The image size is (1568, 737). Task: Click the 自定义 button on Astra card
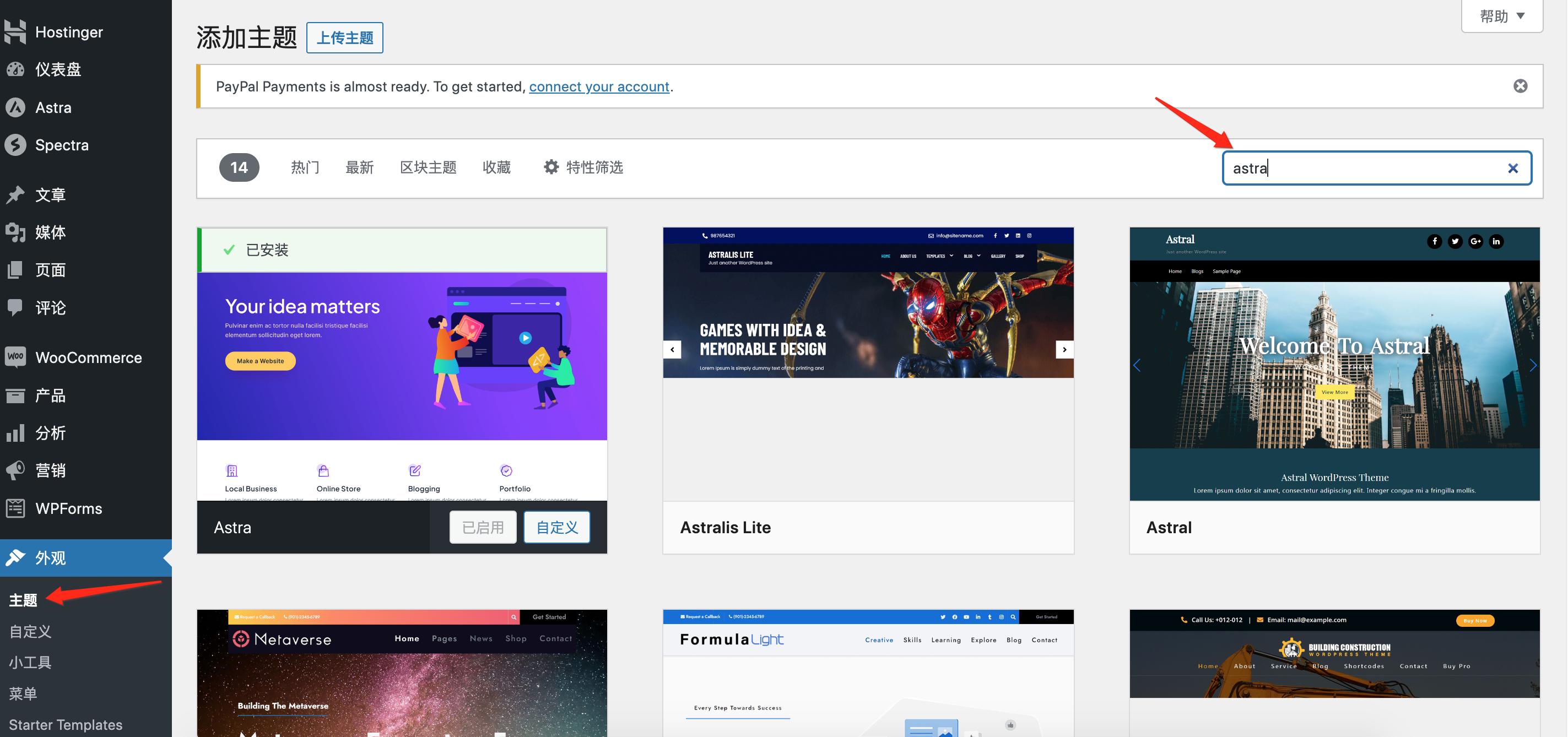click(556, 527)
